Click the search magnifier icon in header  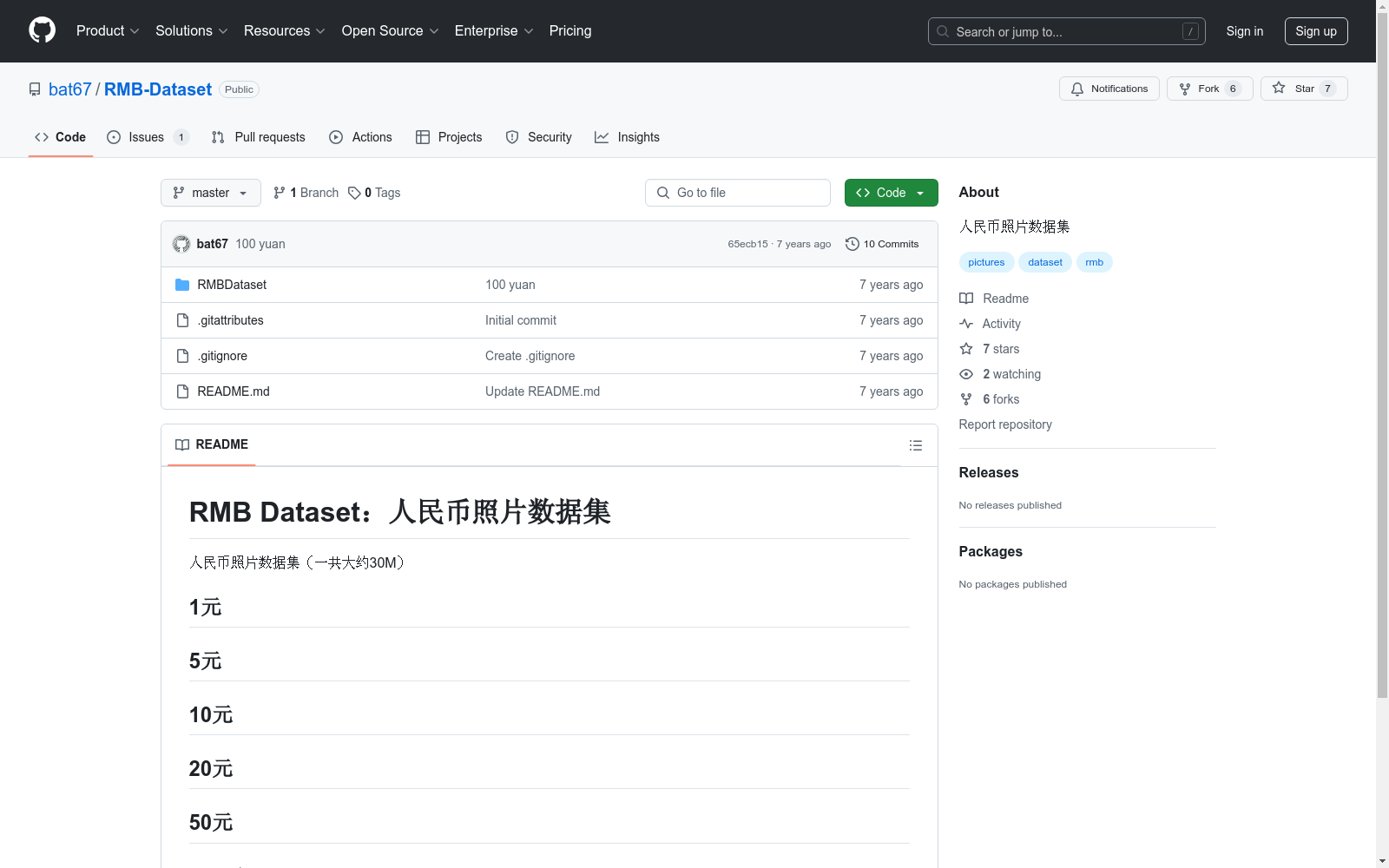click(x=943, y=31)
